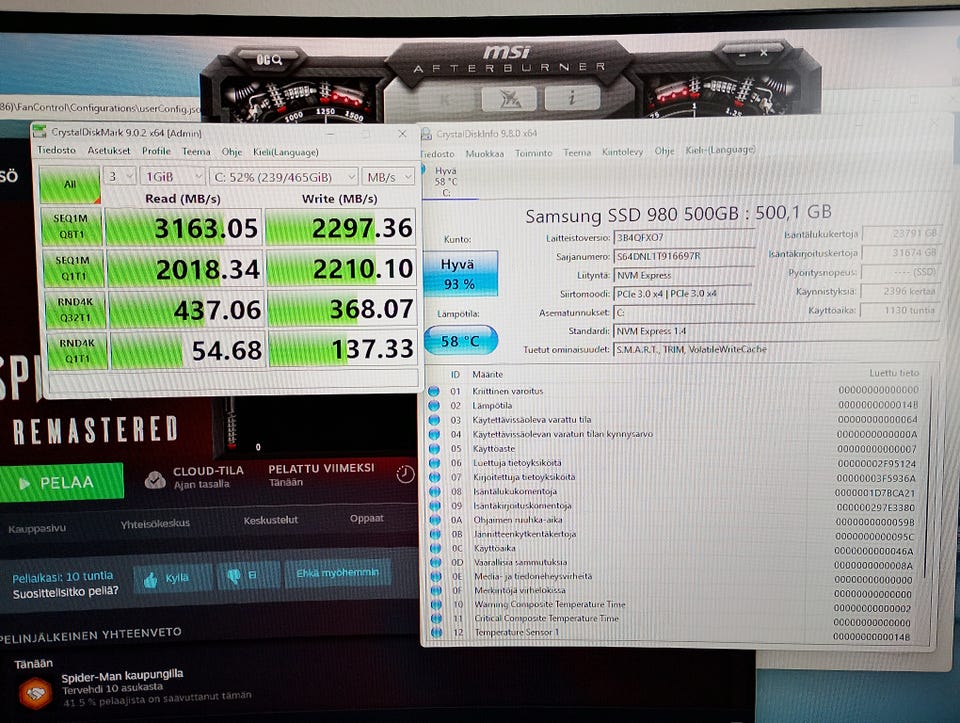Click the CLOUD-TILA cloud status icon
960x723 pixels.
click(155, 479)
